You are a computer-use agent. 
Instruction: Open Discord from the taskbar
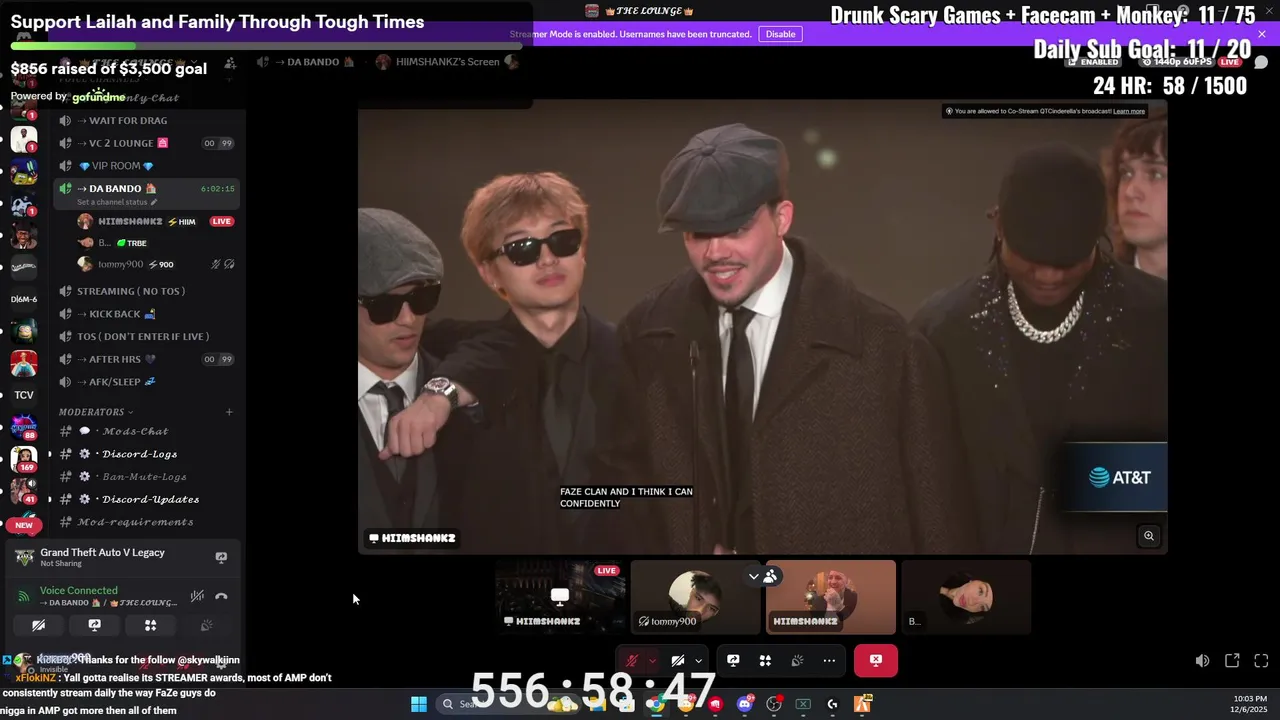[x=744, y=704]
